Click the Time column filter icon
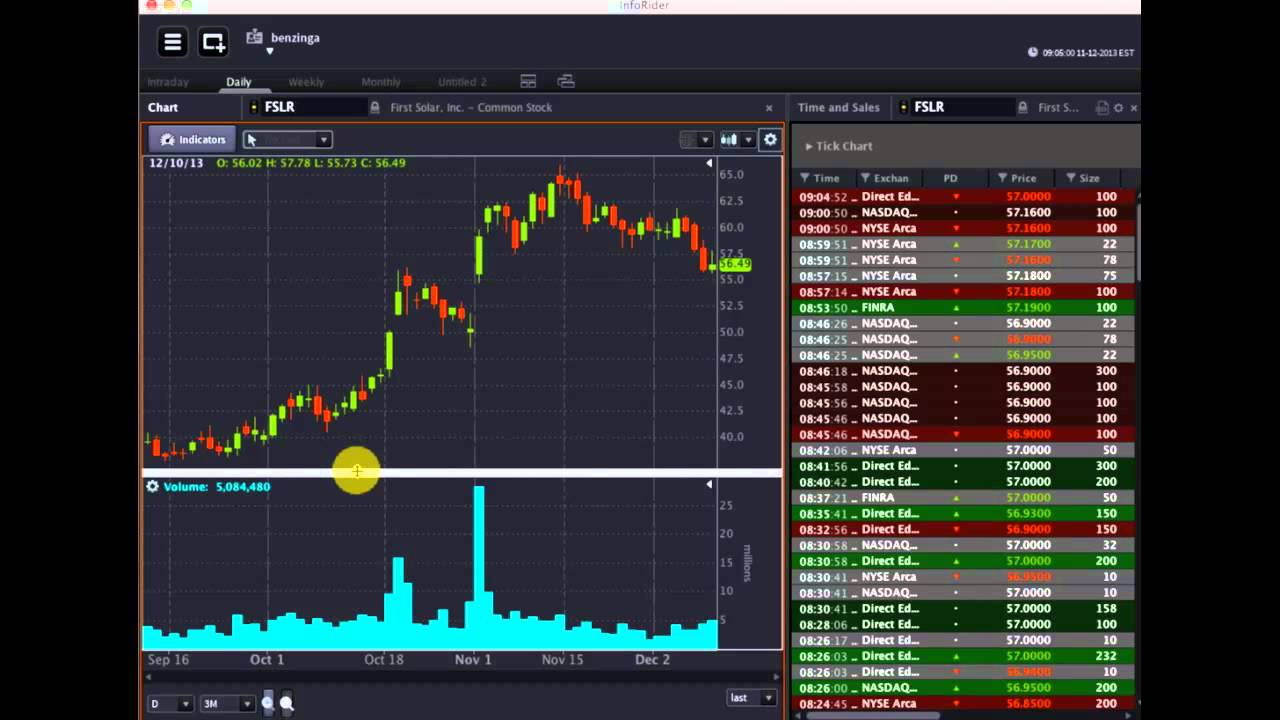 (804, 178)
